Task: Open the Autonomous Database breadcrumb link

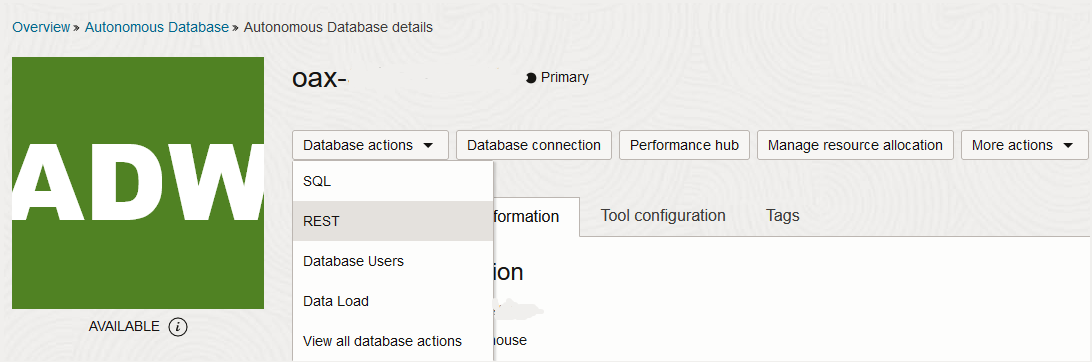Action: coord(157,28)
